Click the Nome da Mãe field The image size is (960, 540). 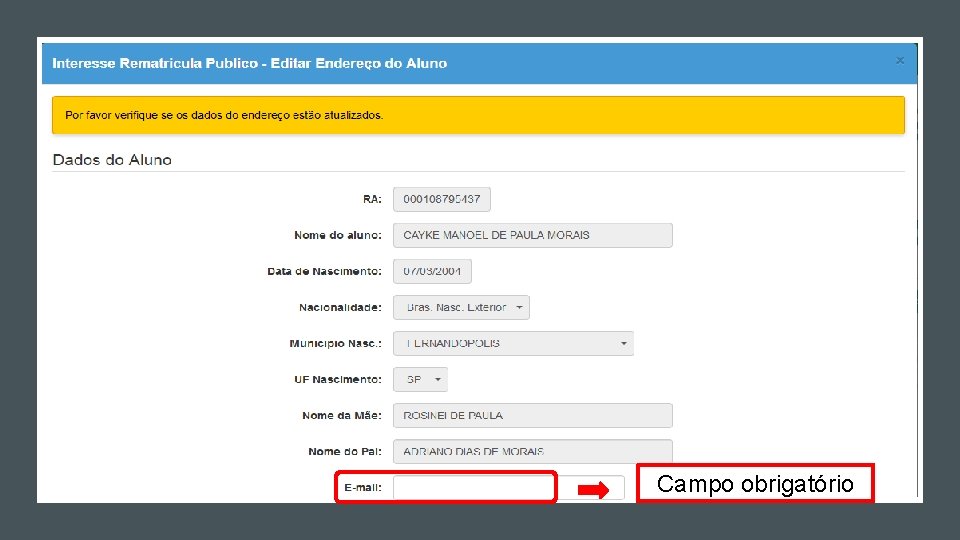click(x=533, y=416)
